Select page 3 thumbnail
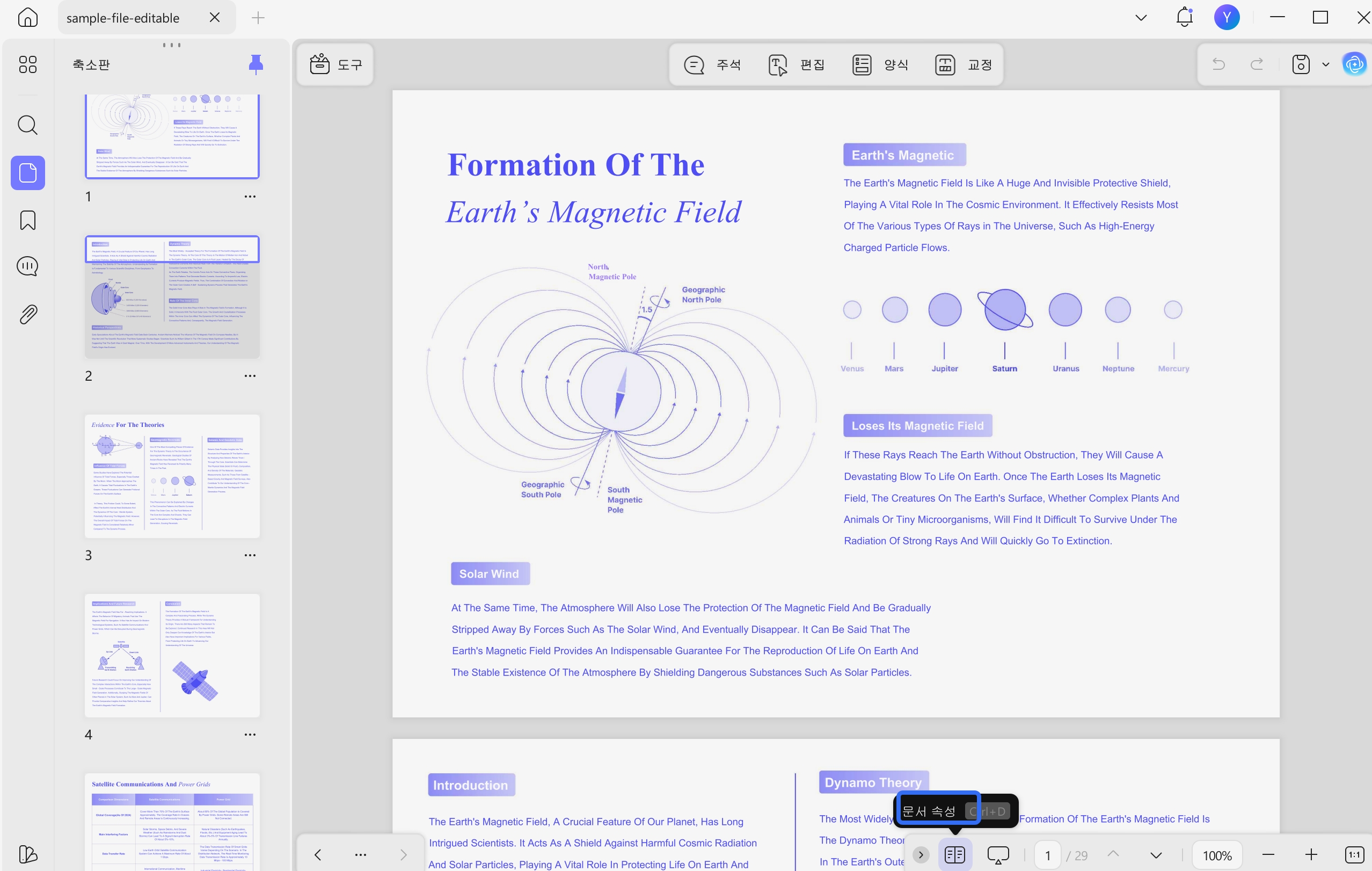This screenshot has width=1372, height=871. tap(172, 476)
